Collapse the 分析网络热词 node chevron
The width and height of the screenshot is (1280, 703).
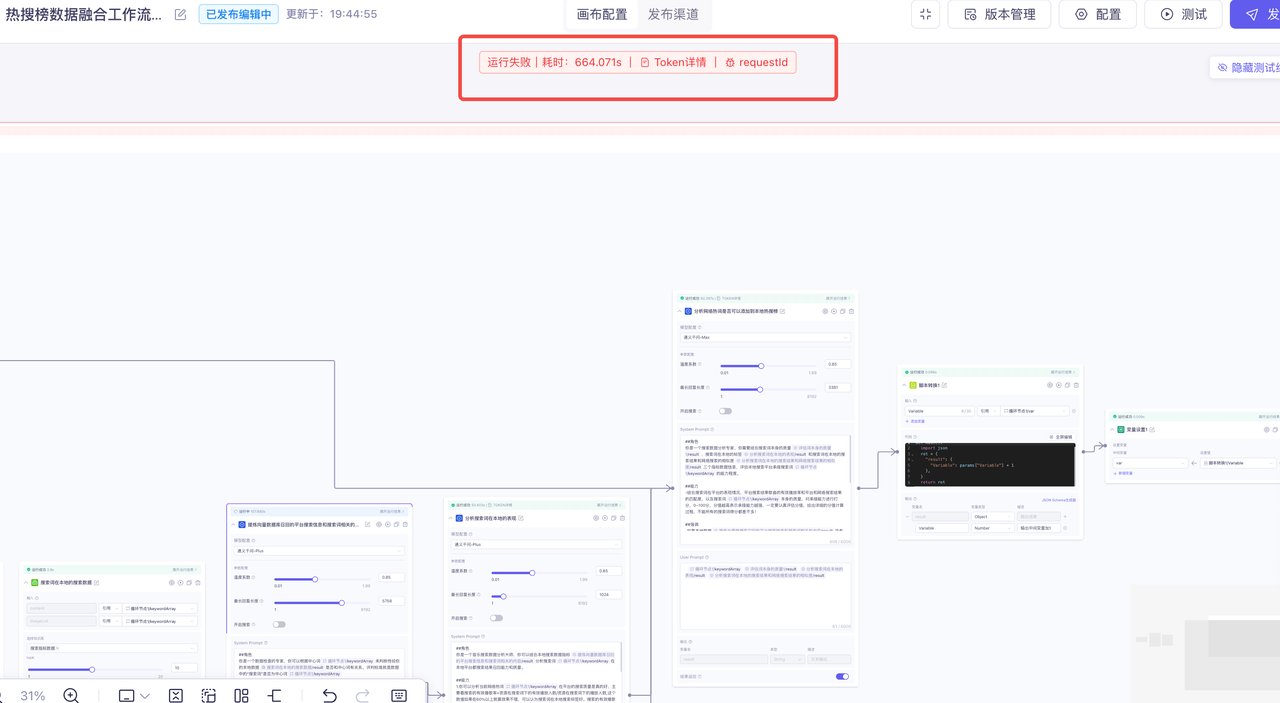point(679,311)
